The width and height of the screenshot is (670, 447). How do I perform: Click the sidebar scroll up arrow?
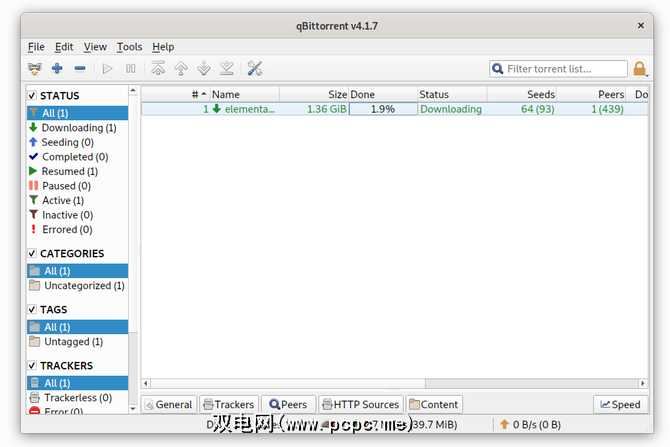pyautogui.click(x=133, y=91)
